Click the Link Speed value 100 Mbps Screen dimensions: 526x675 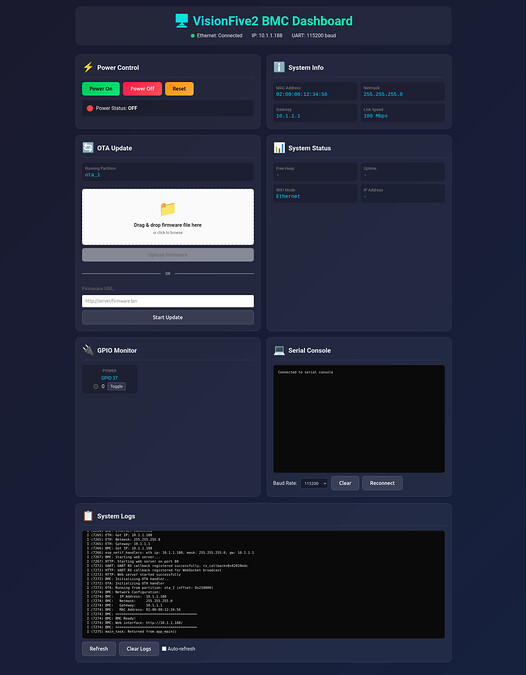(375, 116)
